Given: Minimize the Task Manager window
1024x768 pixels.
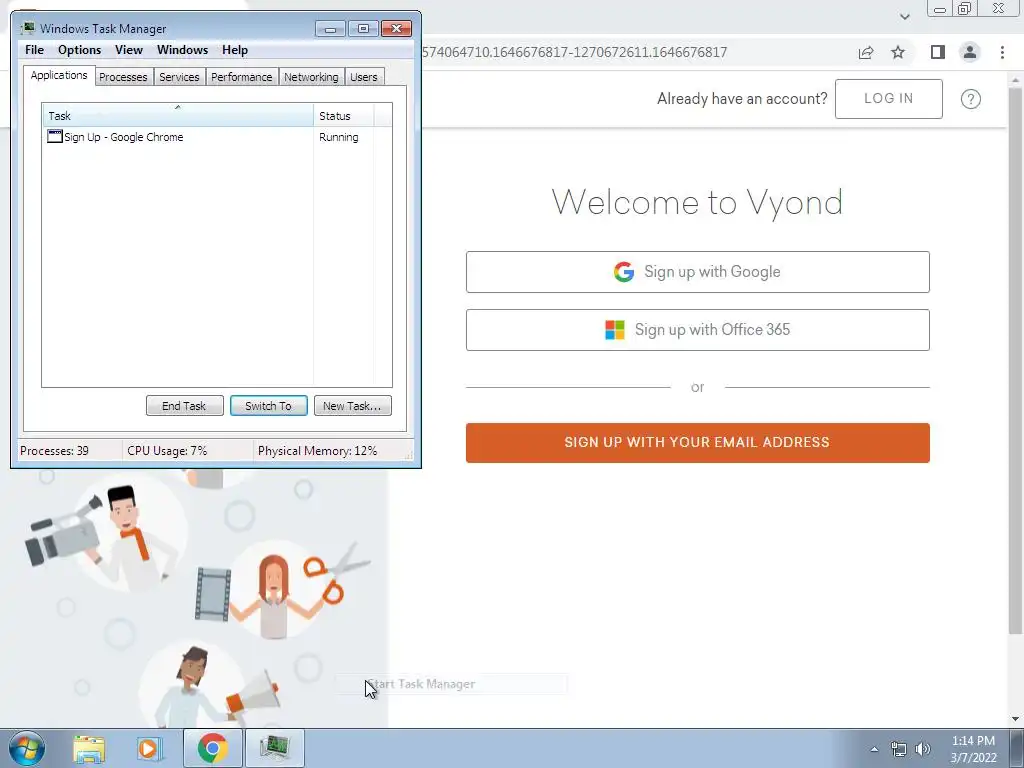Looking at the screenshot, I should pyautogui.click(x=330, y=29).
